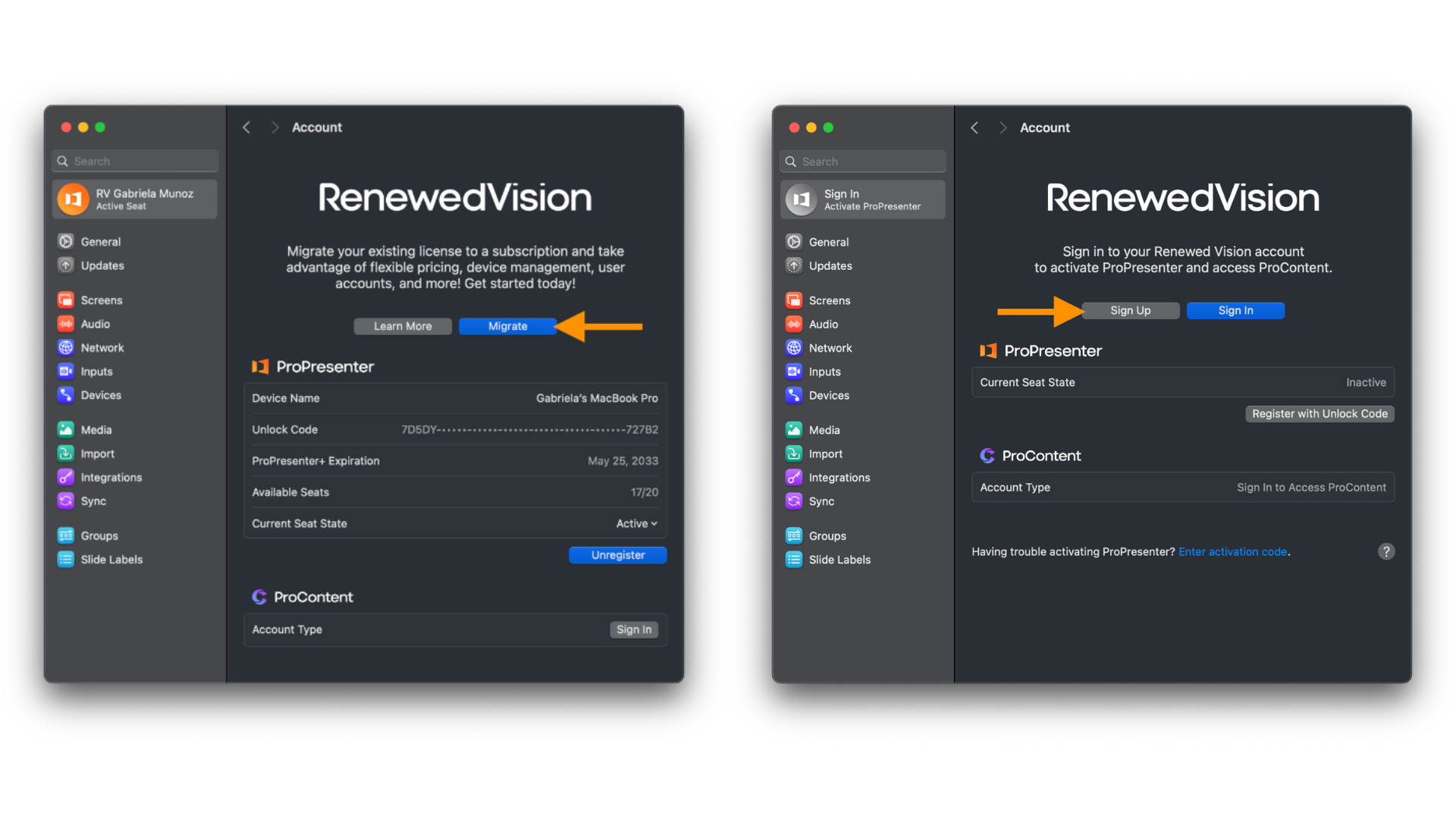Select Integrations icon in left window
Screen dimensions: 1456x819
[66, 477]
